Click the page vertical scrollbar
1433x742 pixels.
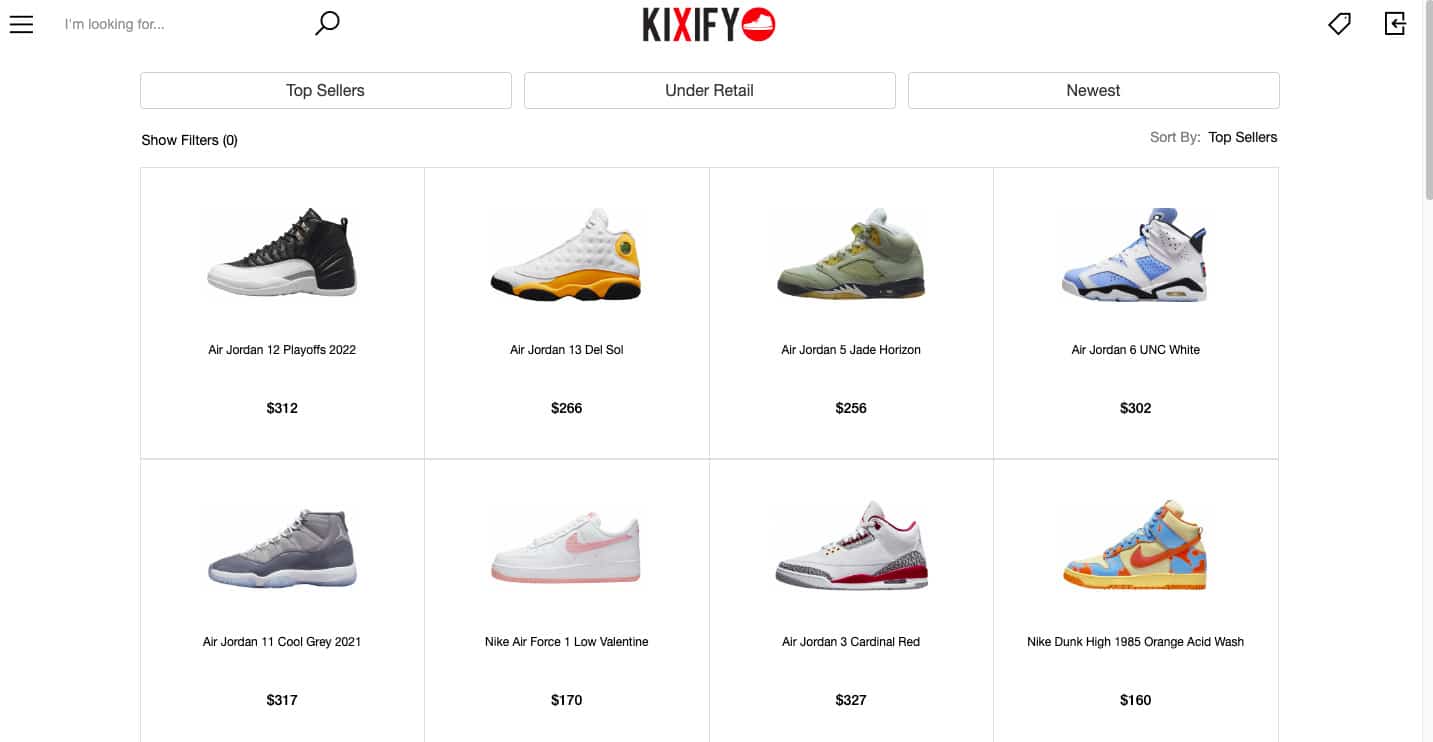pyautogui.click(x=1427, y=371)
